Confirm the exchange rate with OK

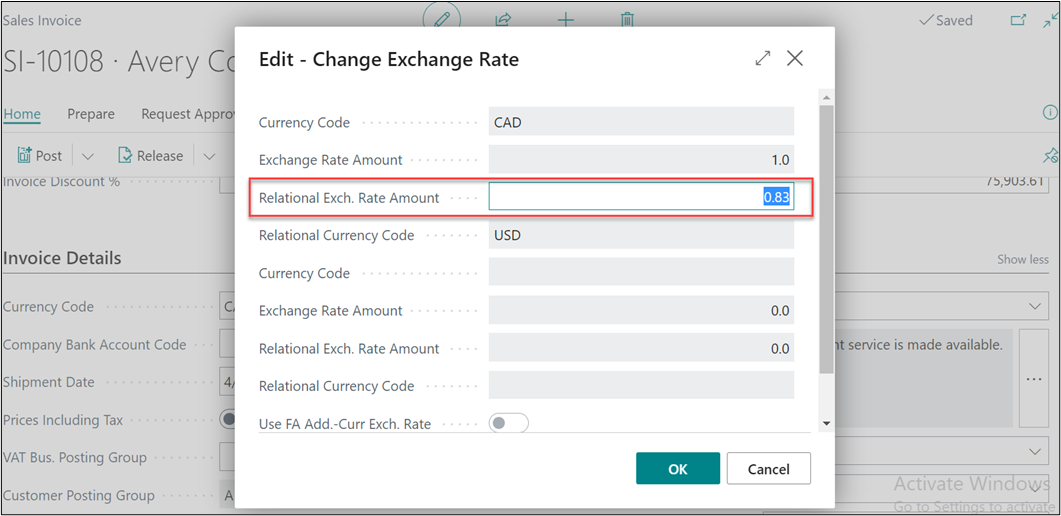(x=677, y=468)
